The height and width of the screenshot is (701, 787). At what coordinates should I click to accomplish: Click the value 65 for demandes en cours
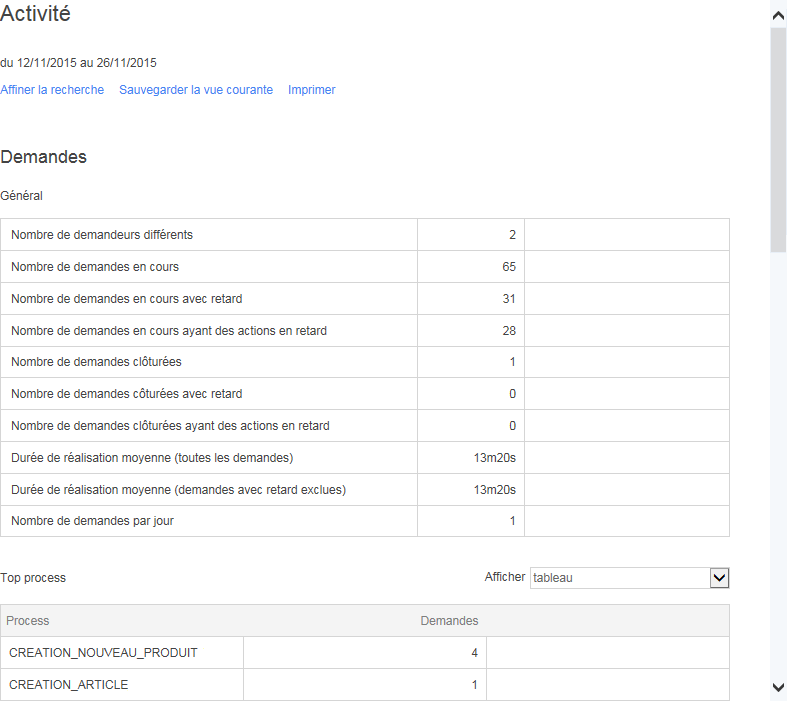[509, 267]
